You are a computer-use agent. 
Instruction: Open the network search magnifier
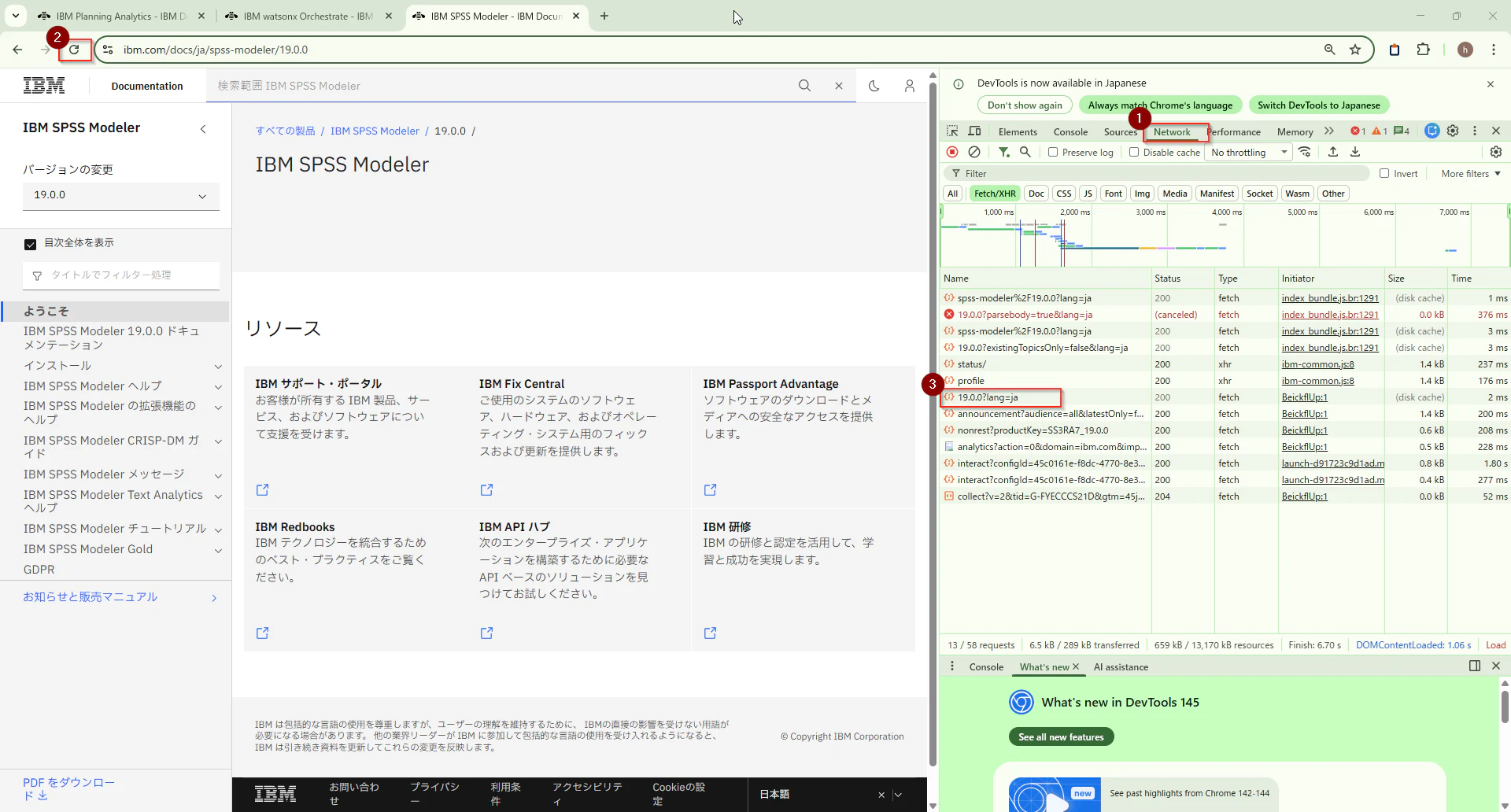pos(1025,152)
